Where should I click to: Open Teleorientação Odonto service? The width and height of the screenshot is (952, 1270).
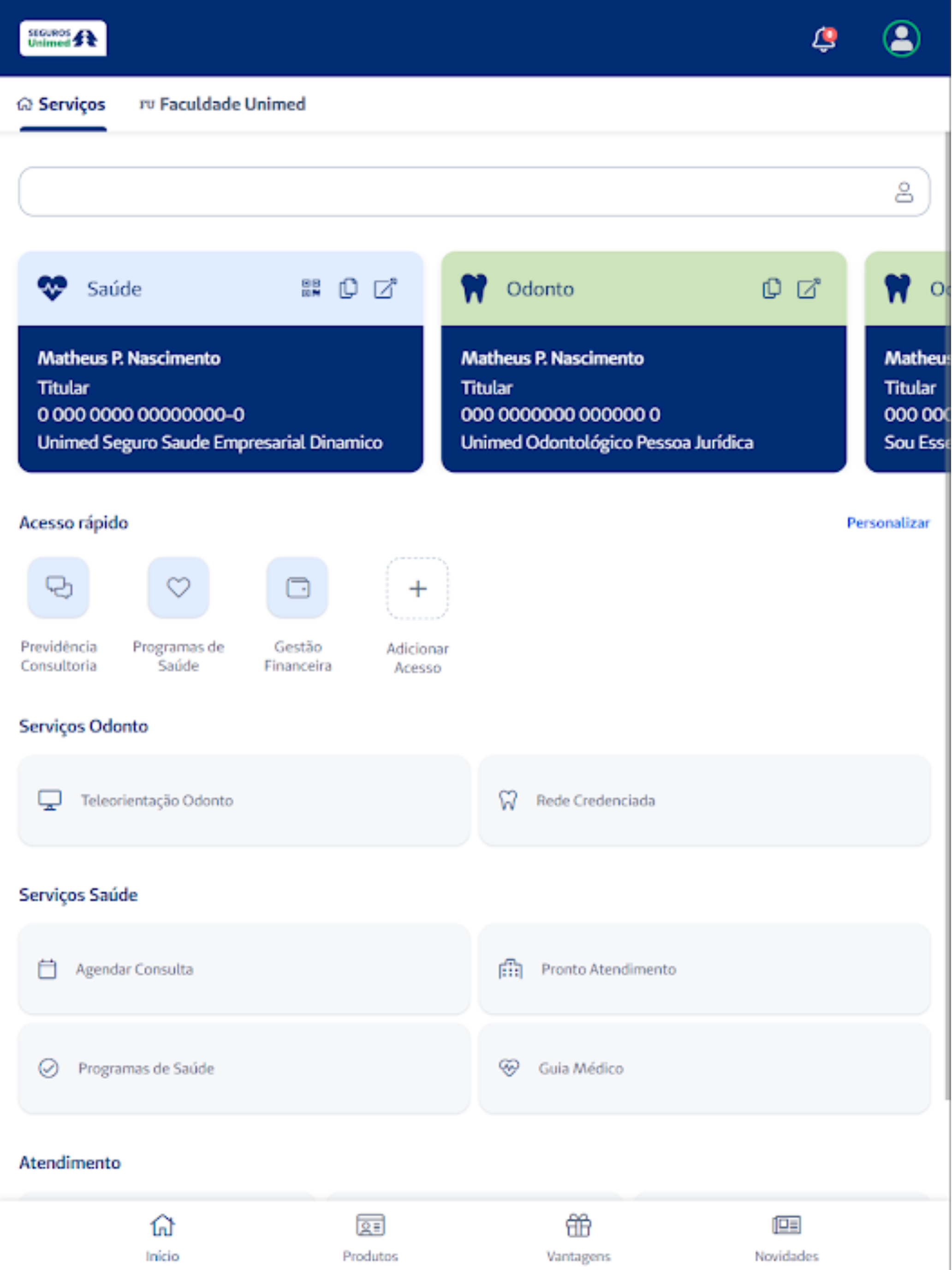click(244, 800)
